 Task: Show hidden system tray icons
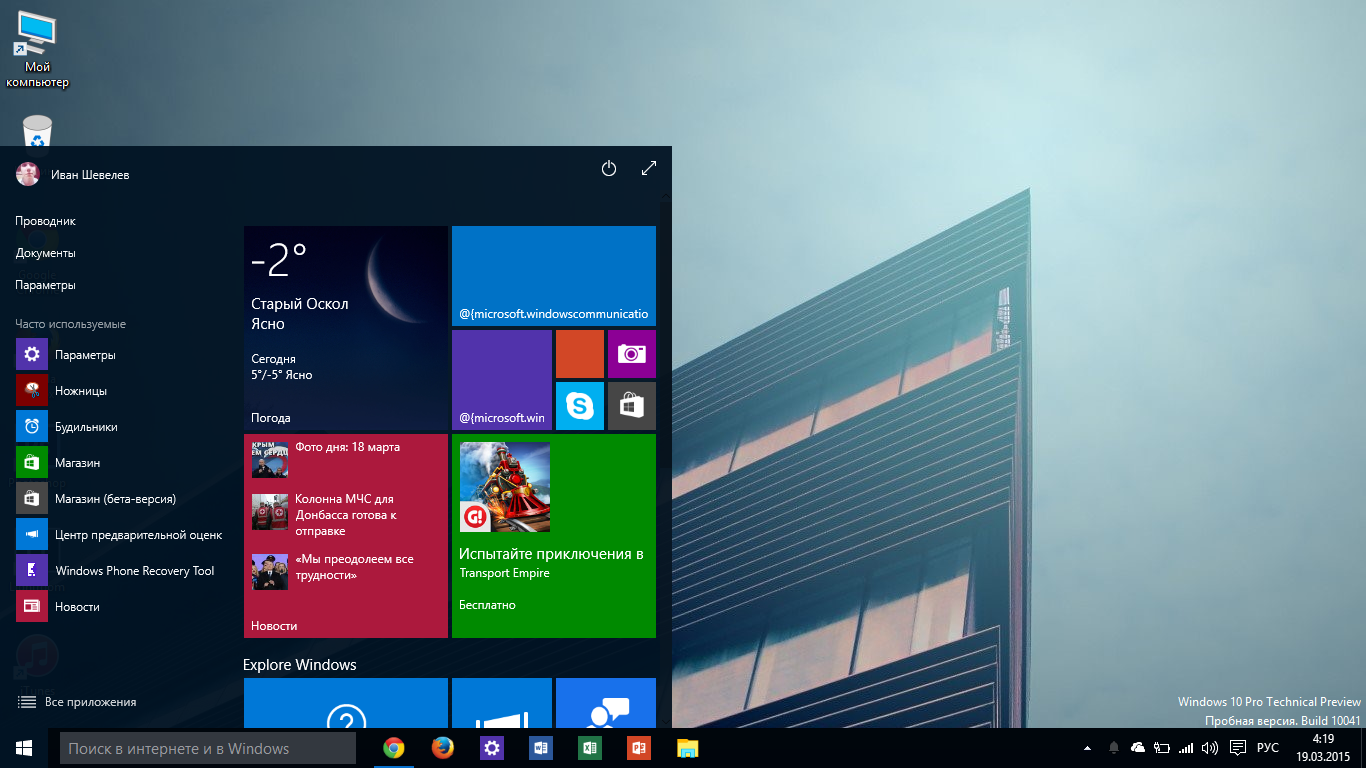coord(1087,748)
